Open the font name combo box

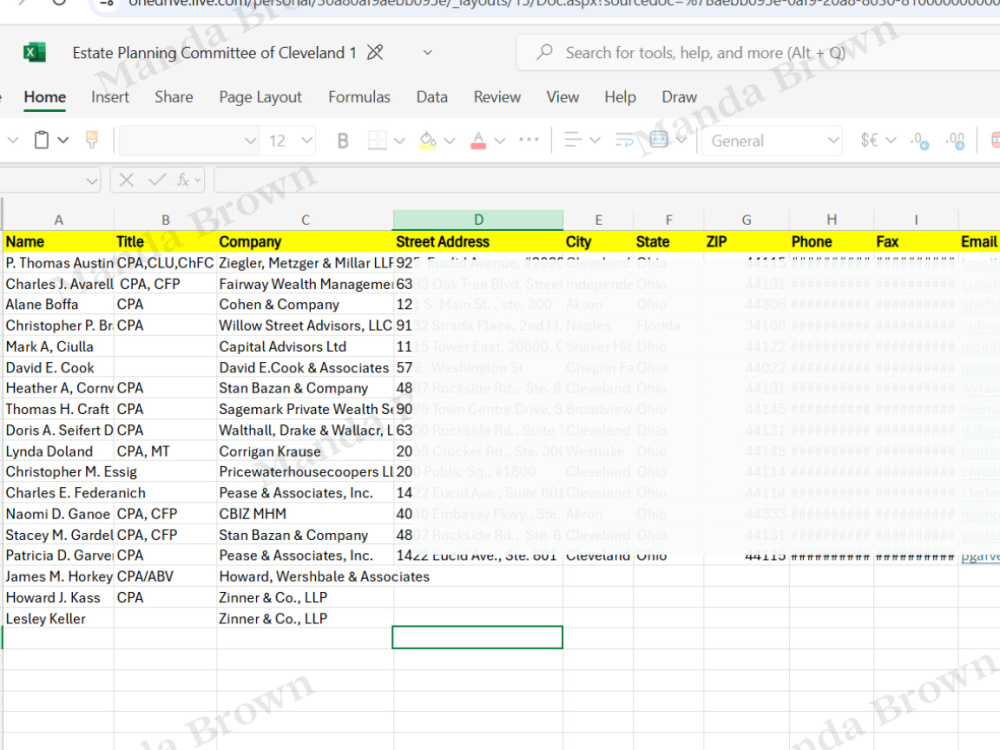(189, 140)
